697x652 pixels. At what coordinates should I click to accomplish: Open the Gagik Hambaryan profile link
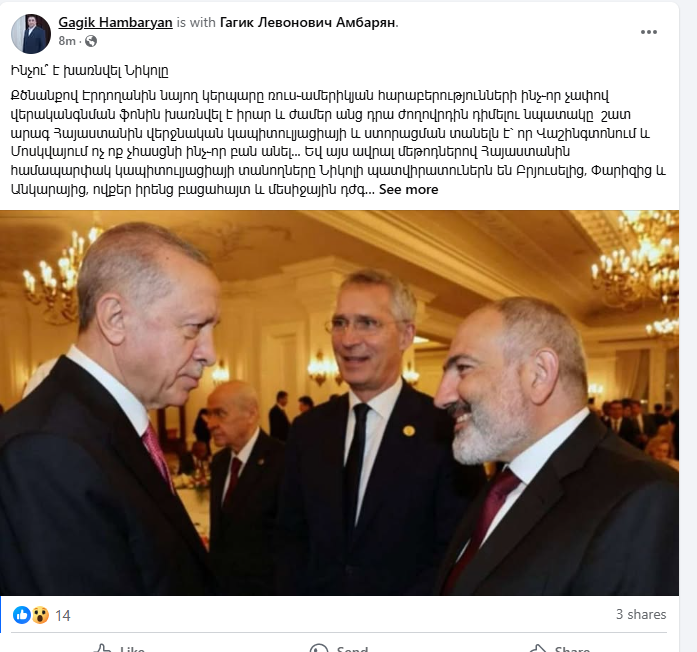(115, 22)
